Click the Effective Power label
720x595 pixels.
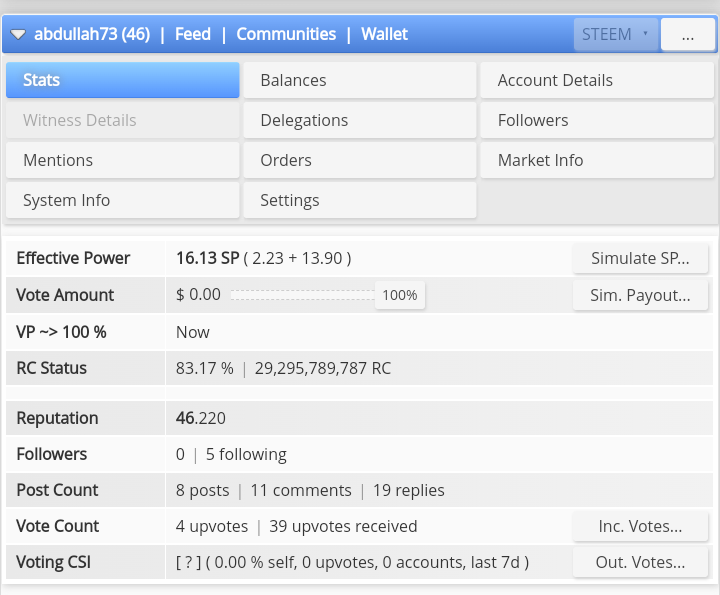[x=73, y=258]
